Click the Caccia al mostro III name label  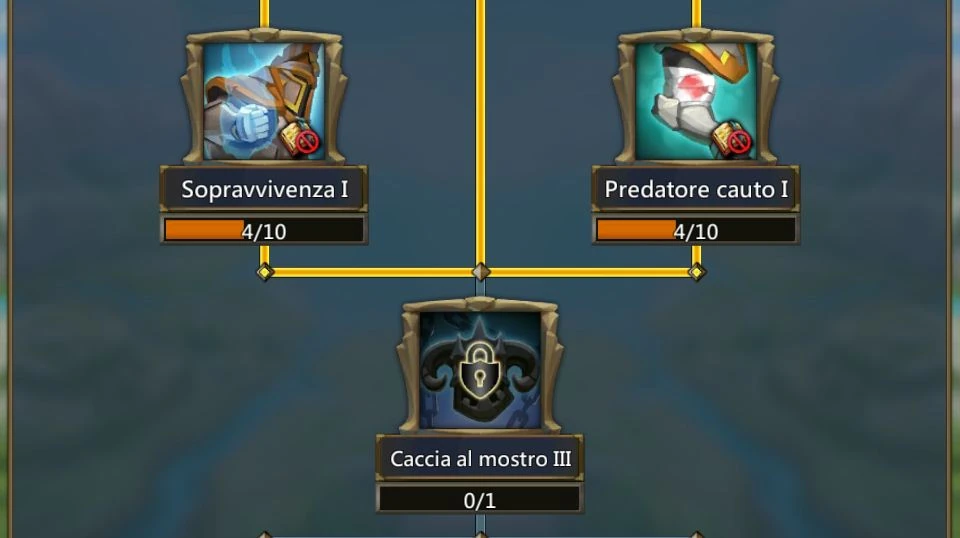[x=481, y=458]
